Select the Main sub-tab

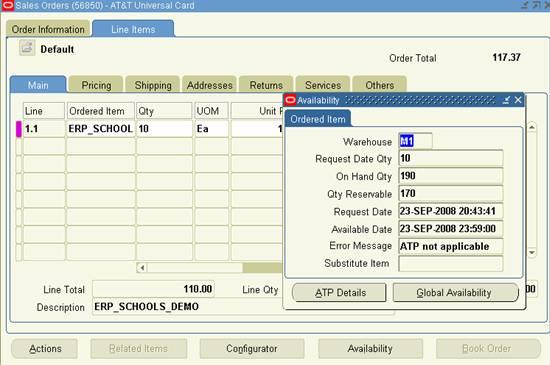[x=38, y=85]
